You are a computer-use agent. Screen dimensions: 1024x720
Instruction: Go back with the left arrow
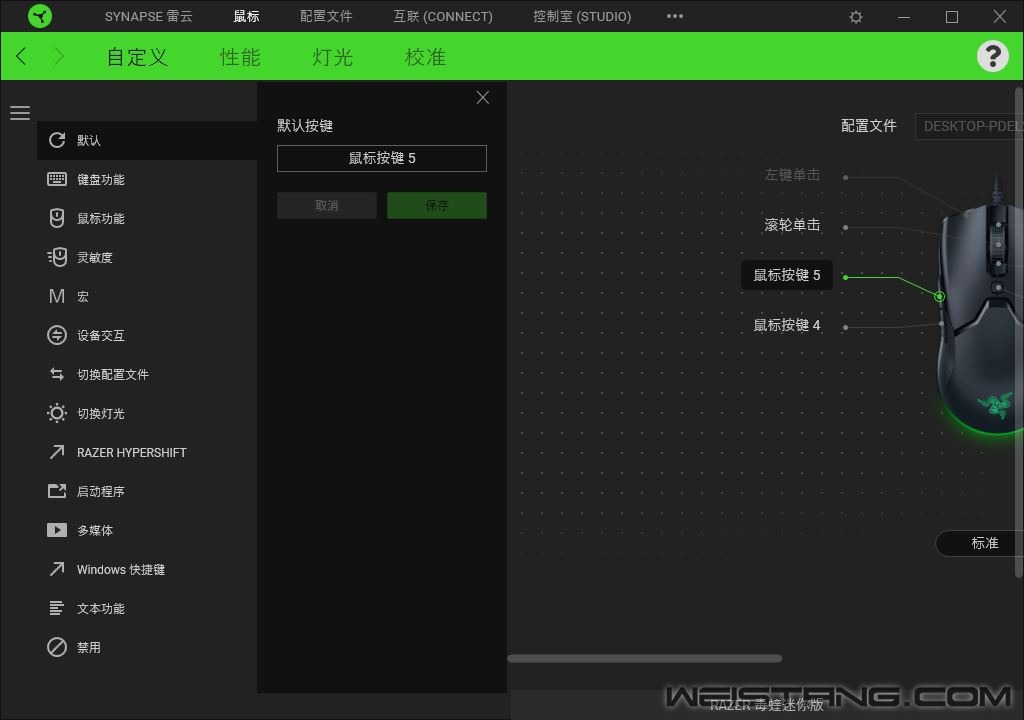click(x=21, y=56)
